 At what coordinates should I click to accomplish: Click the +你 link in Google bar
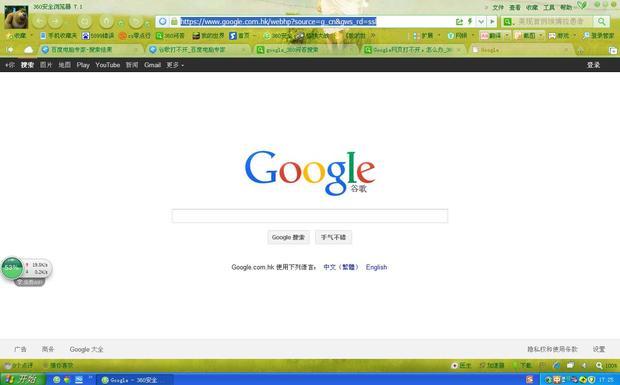tap(10, 65)
